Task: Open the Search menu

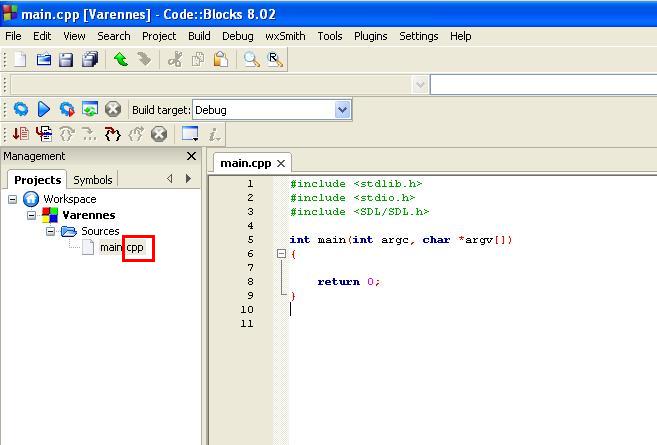Action: (x=114, y=36)
